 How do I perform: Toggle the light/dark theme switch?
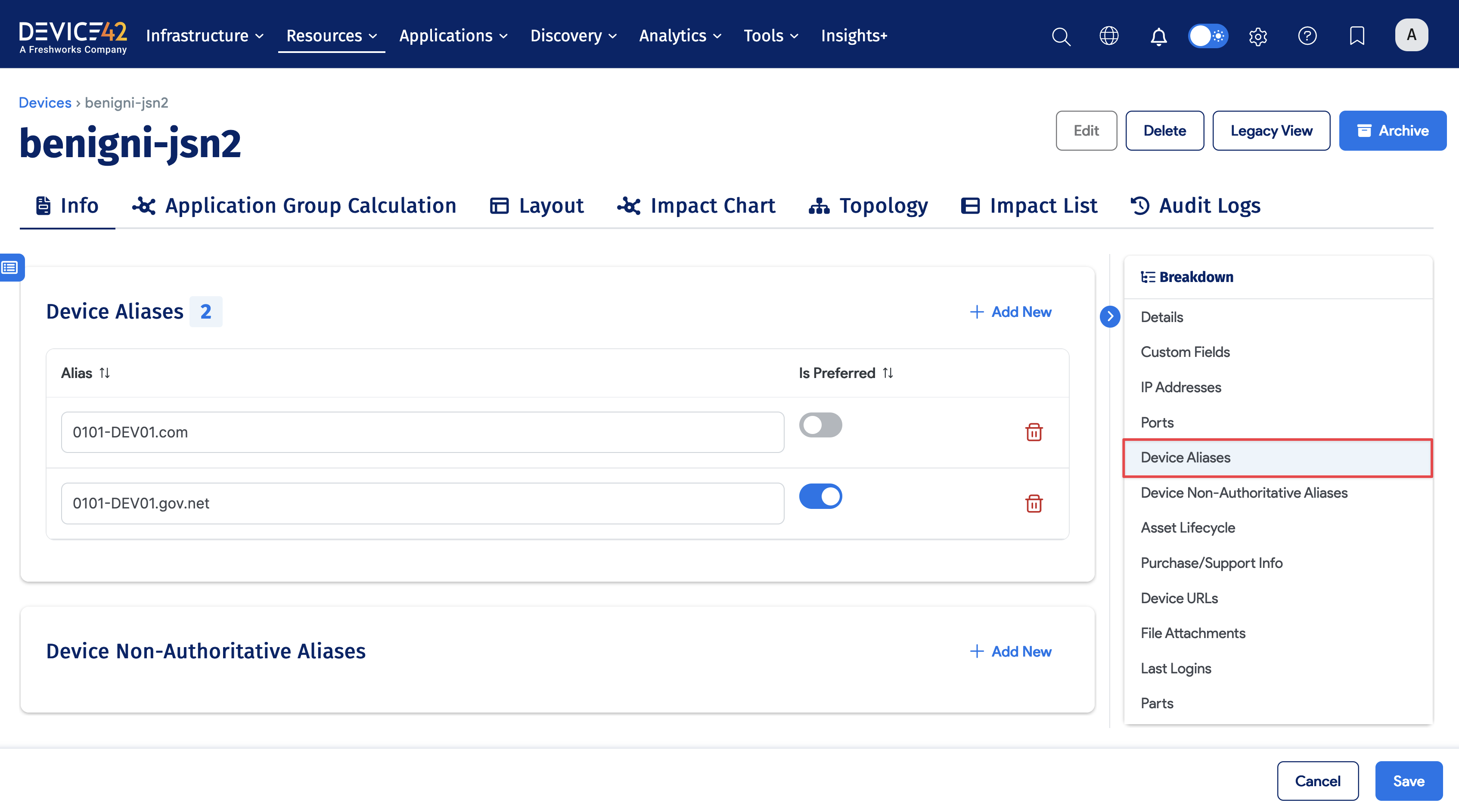(x=1208, y=36)
